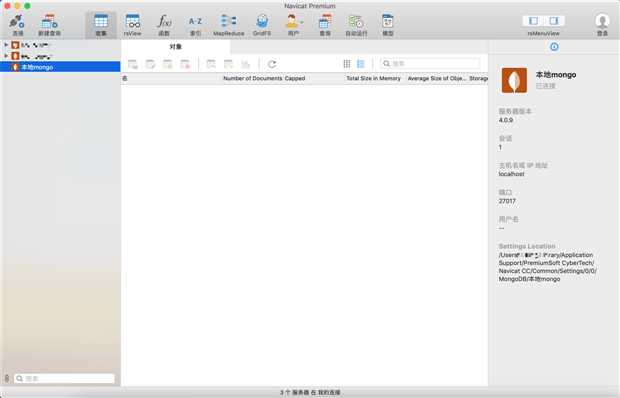Click the small icon beside sidebar search box
Screen dimensions: 620x398
coord(7,378)
